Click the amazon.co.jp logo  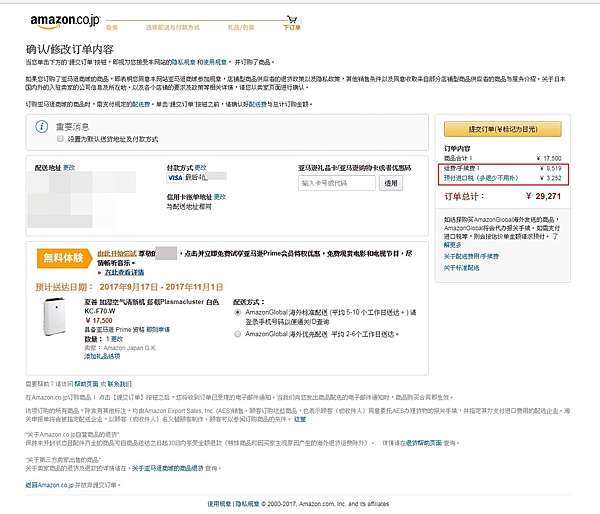(x=65, y=21)
